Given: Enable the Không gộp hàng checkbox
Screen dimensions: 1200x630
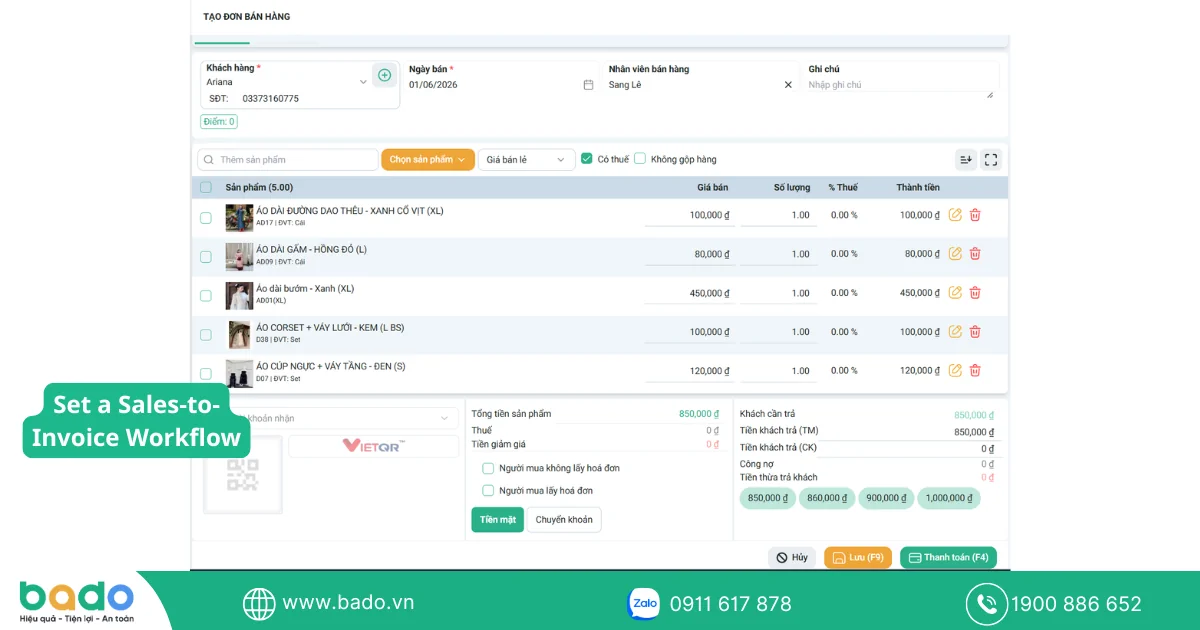Looking at the screenshot, I should pos(640,159).
